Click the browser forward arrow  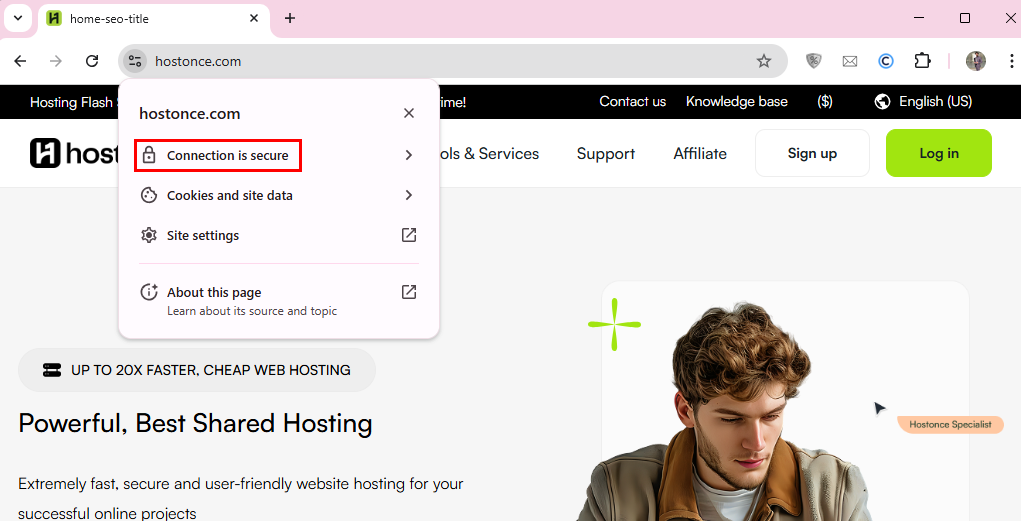[56, 61]
